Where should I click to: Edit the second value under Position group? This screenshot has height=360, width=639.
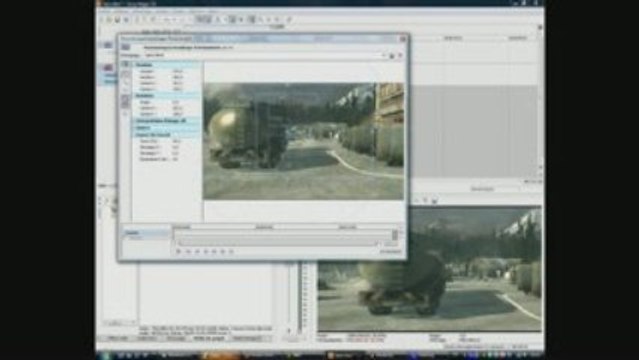tap(178, 77)
